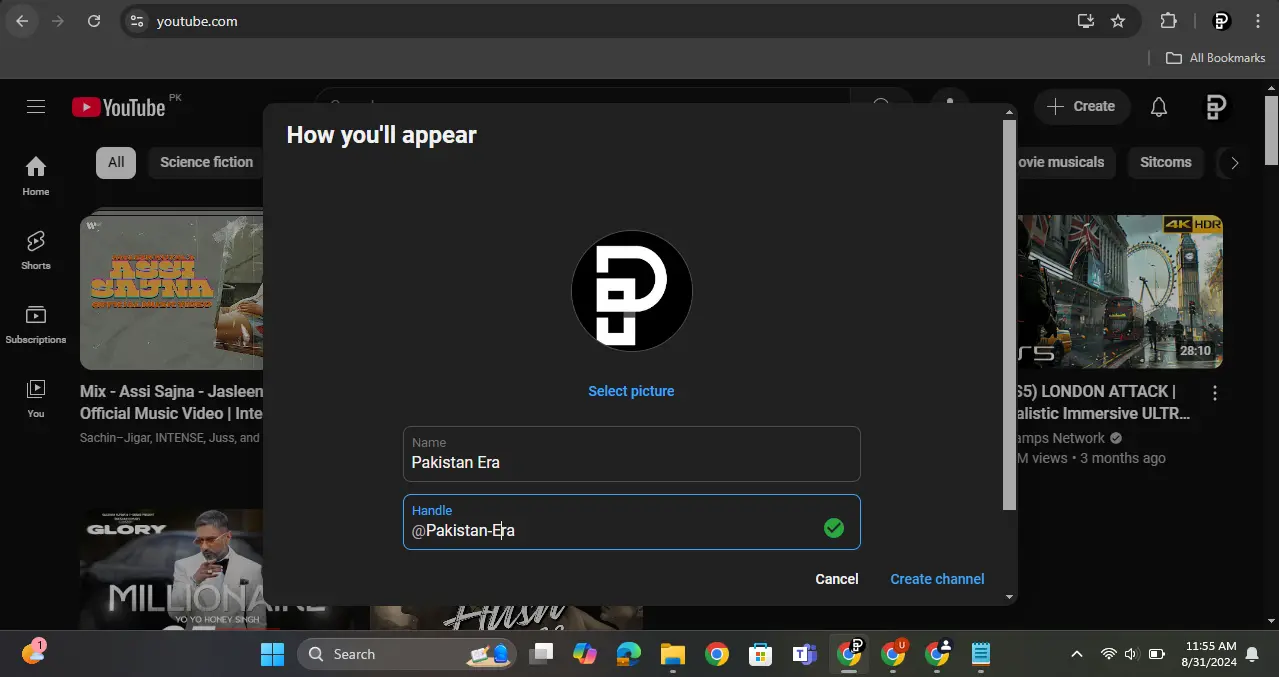1279x677 pixels.
Task: Open Copilot from the taskbar
Action: click(x=585, y=654)
